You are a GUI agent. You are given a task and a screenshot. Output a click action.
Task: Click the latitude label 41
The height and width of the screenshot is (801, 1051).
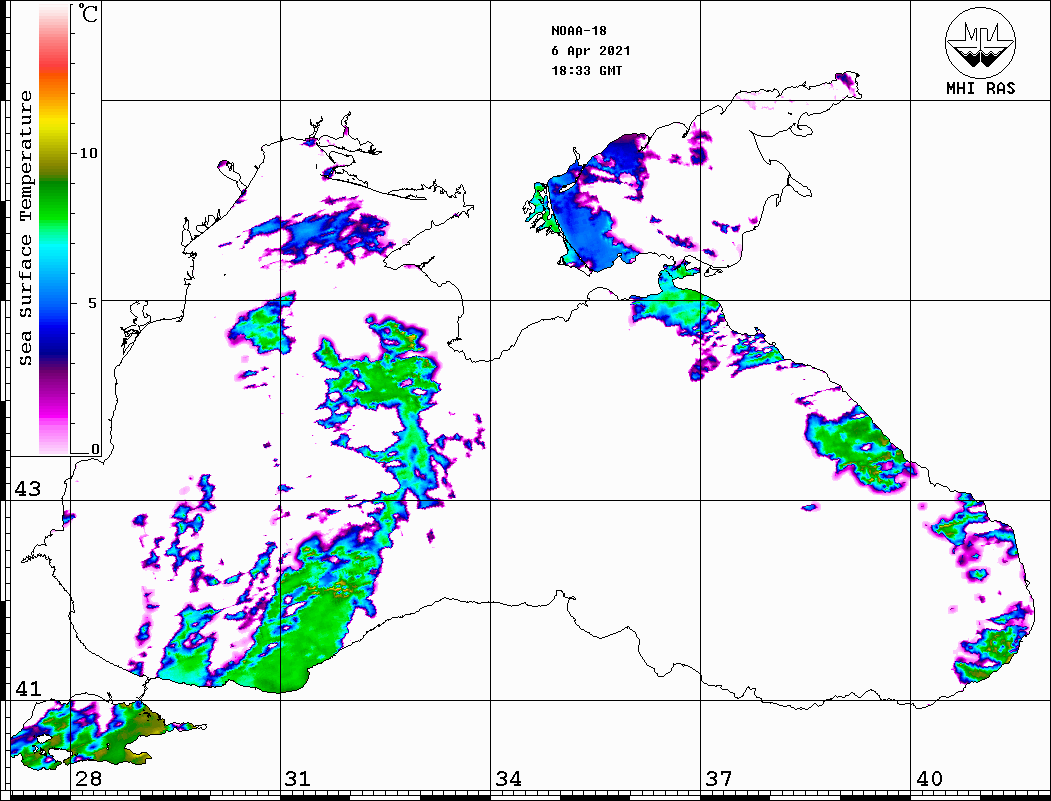point(28,688)
